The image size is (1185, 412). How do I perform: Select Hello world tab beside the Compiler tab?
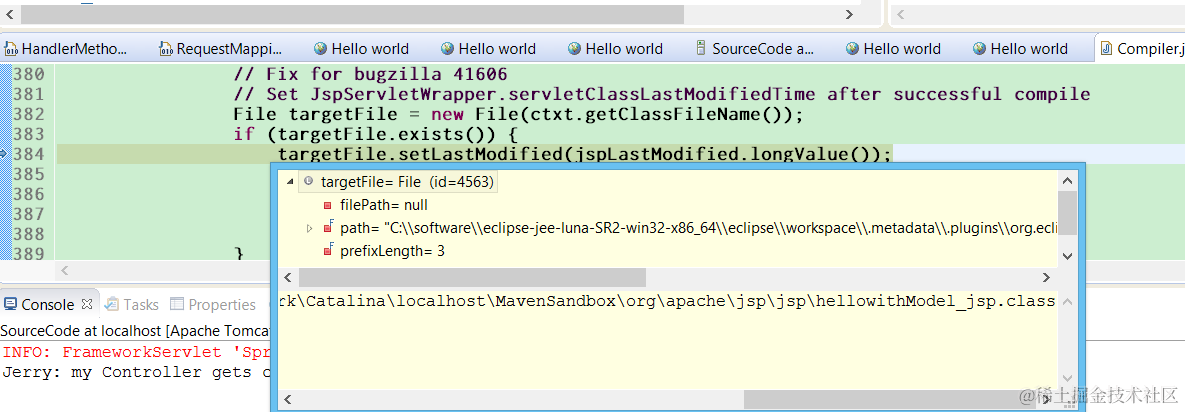1020,49
